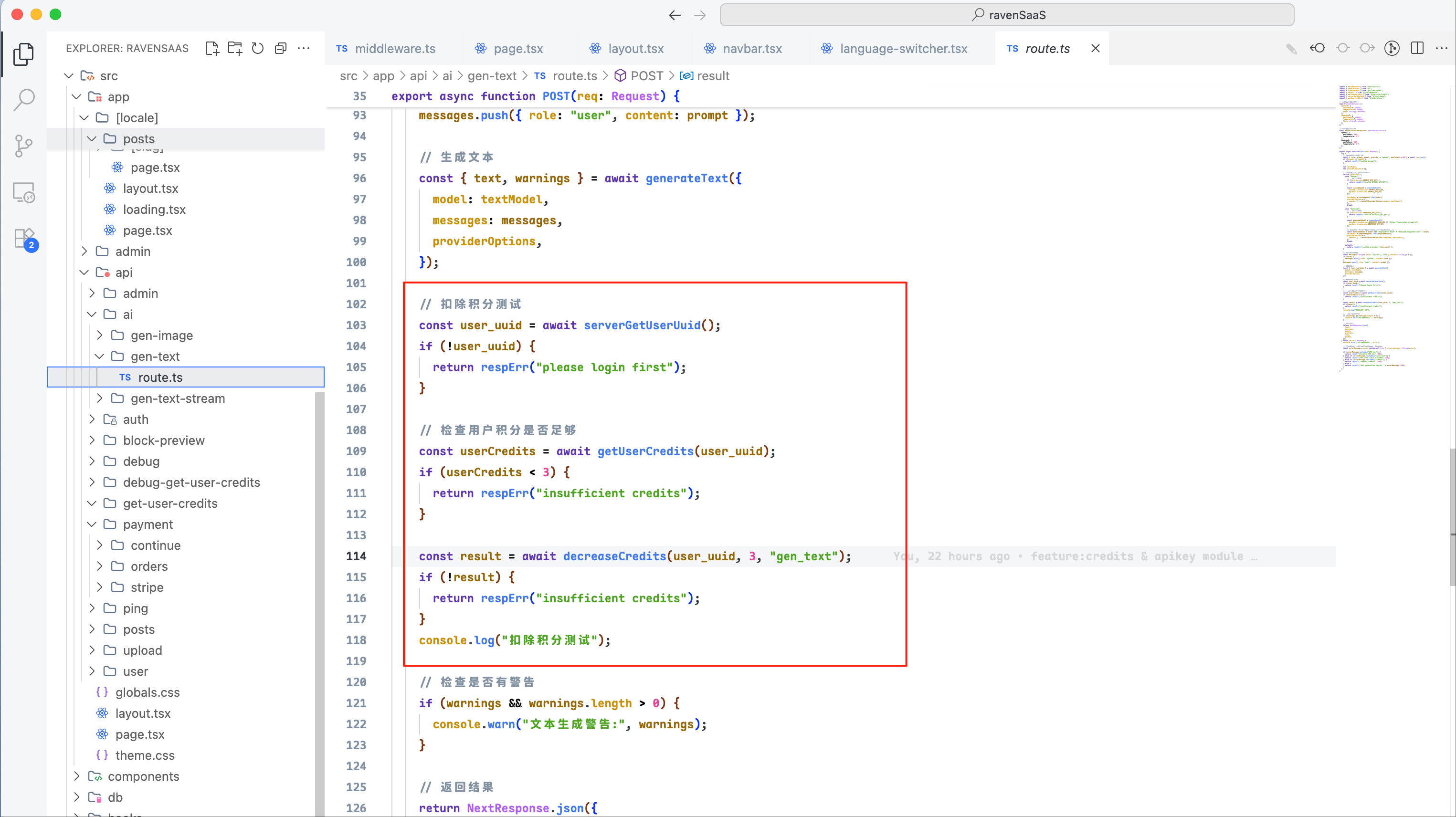Collapse the payment folder

(x=92, y=524)
